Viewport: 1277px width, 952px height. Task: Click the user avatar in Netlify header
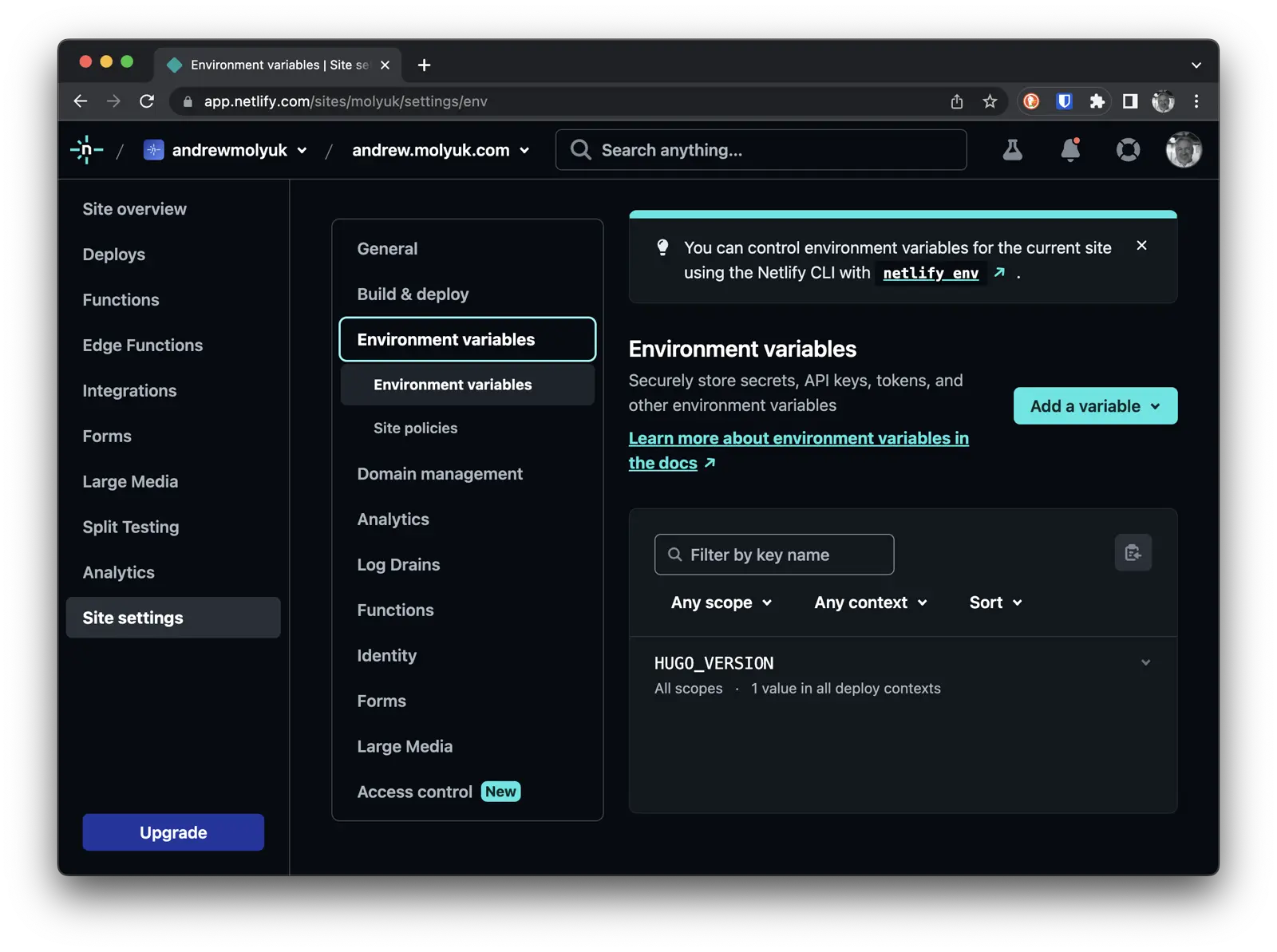(x=1183, y=150)
